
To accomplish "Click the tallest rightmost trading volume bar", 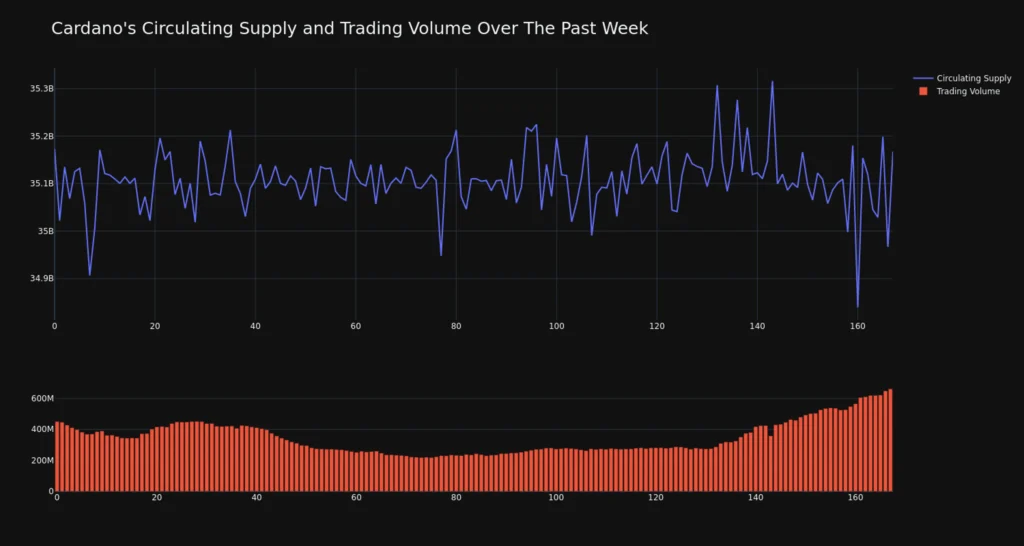I will [x=890, y=440].
